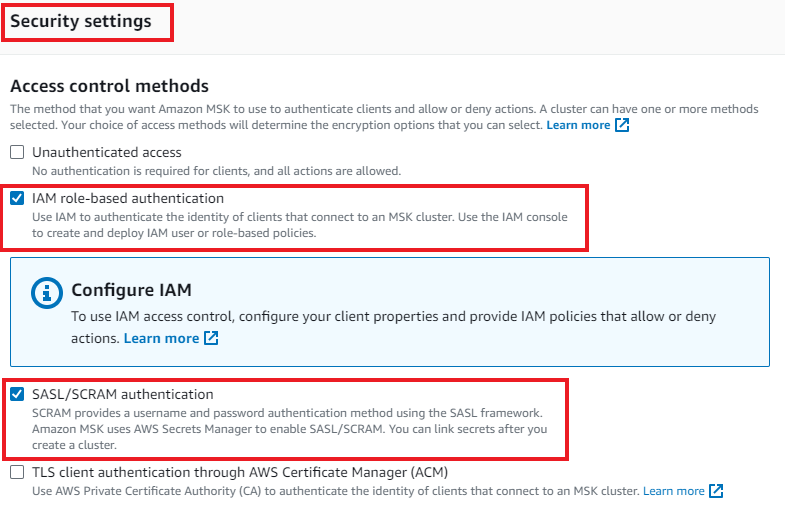785x512 pixels.
Task: Click the info icon in Configure IAM box
Action: (47, 293)
